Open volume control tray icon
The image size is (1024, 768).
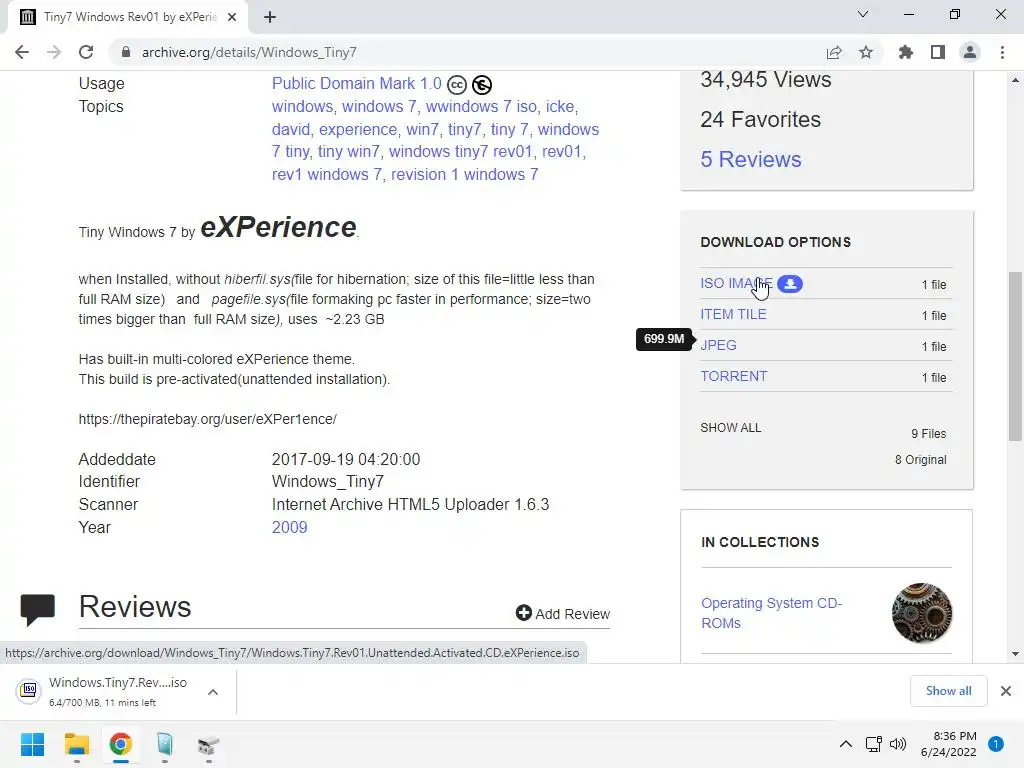tap(898, 744)
